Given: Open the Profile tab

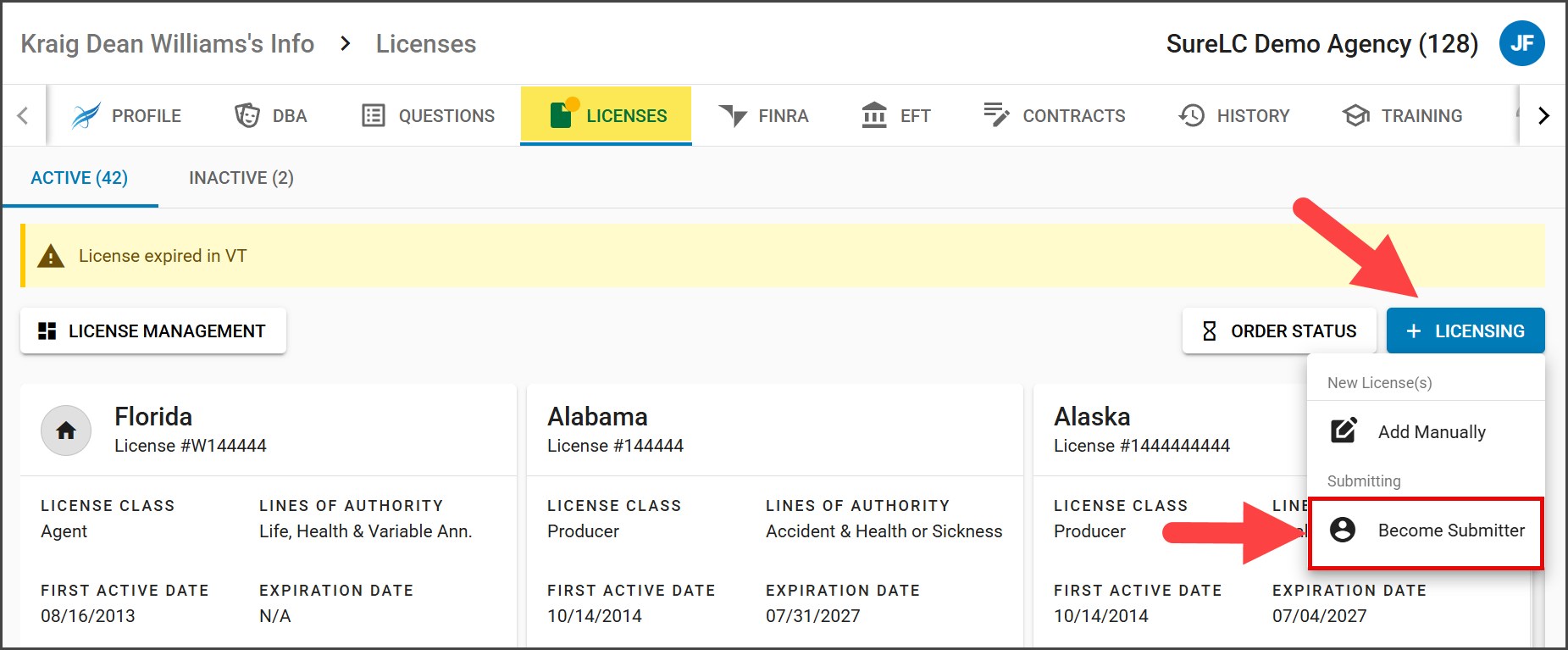Looking at the screenshot, I should tap(126, 115).
